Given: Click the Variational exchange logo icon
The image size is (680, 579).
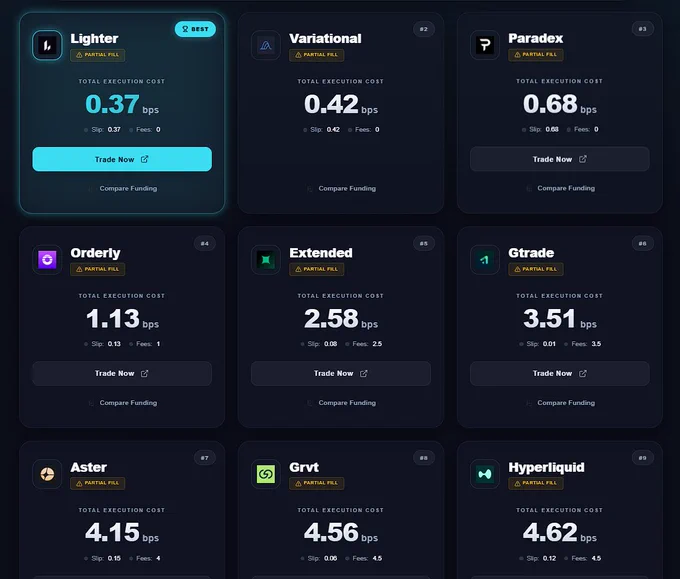Looking at the screenshot, I should (x=266, y=45).
